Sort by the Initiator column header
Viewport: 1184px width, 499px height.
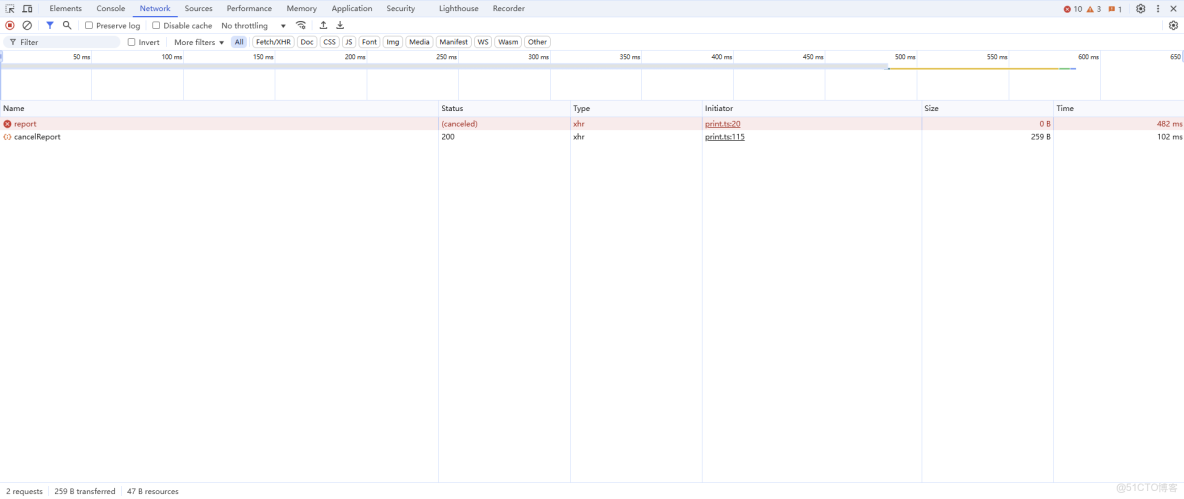pyautogui.click(x=812, y=109)
